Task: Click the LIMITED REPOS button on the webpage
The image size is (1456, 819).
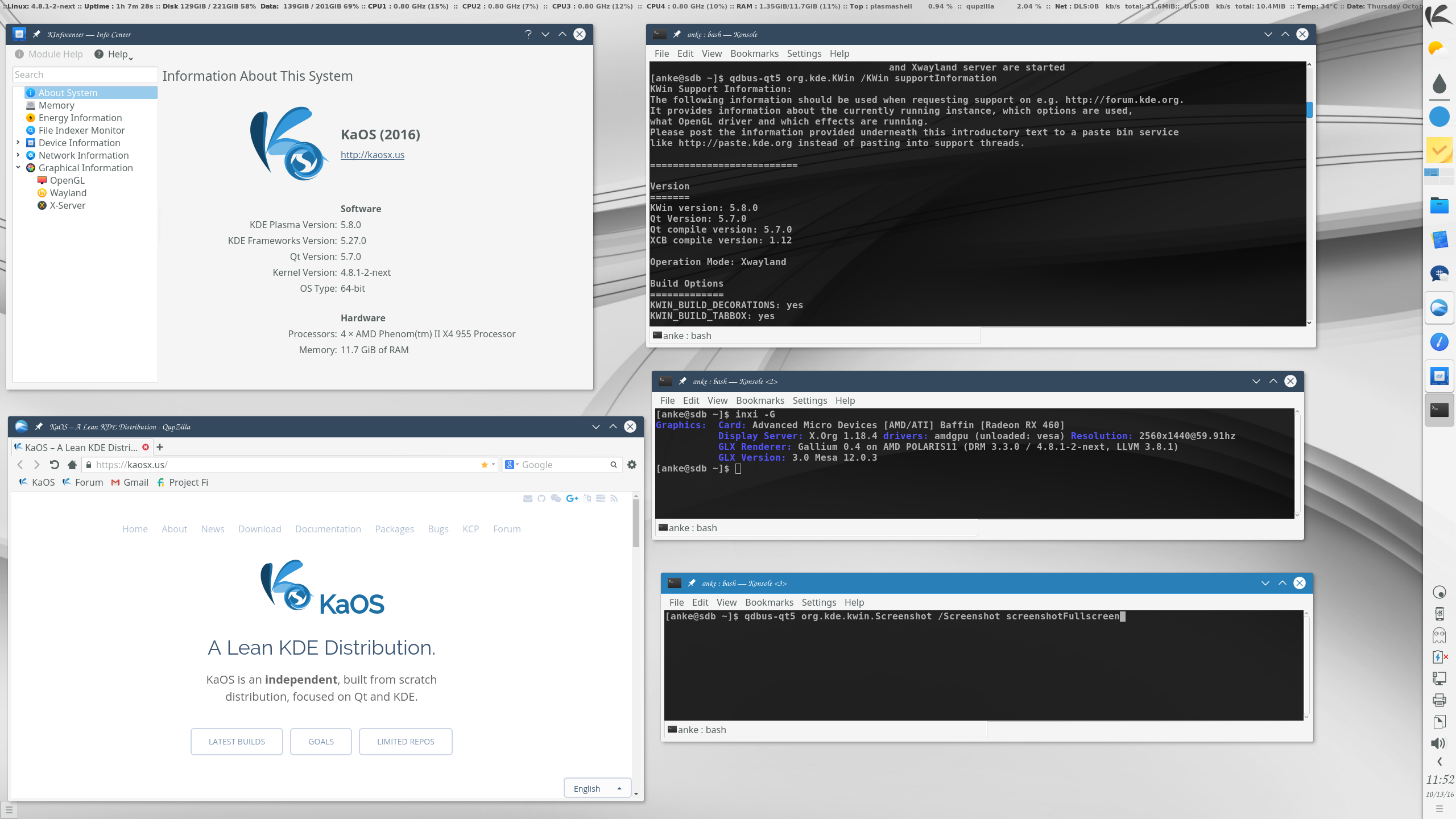Action: click(406, 742)
